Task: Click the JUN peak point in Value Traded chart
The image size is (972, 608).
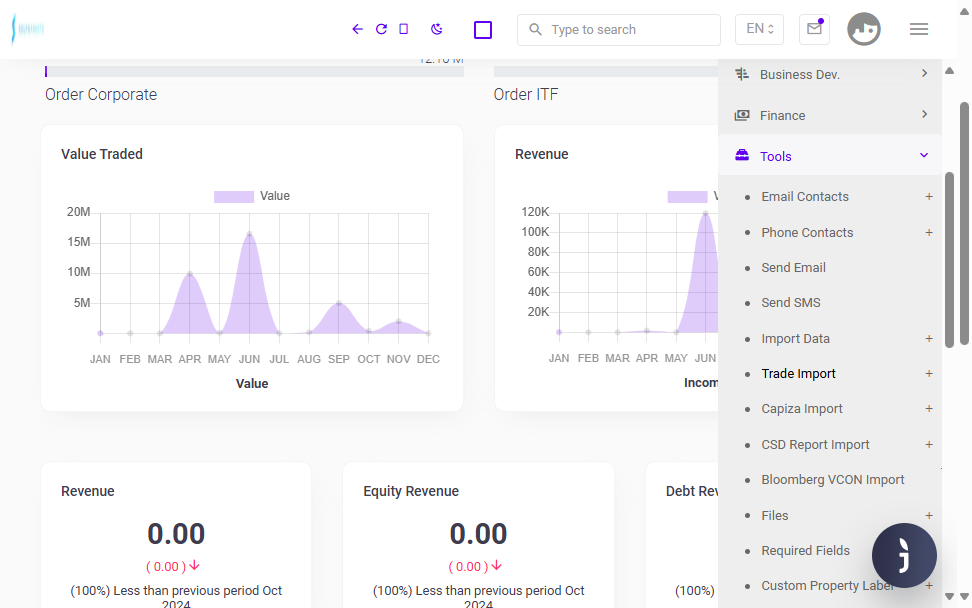Action: pyautogui.click(x=249, y=234)
